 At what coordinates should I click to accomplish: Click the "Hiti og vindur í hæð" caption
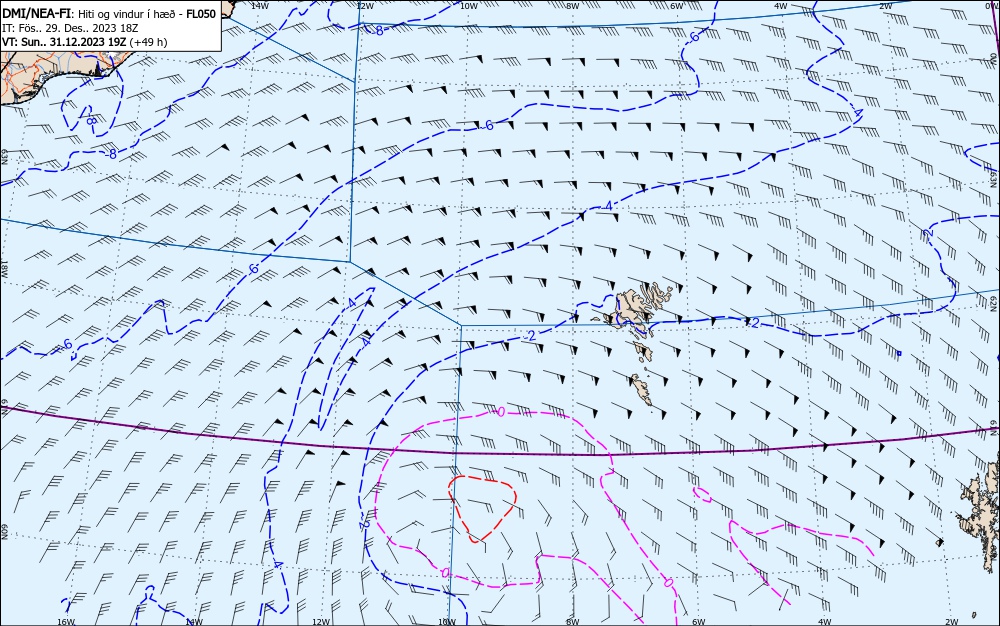coord(128,14)
